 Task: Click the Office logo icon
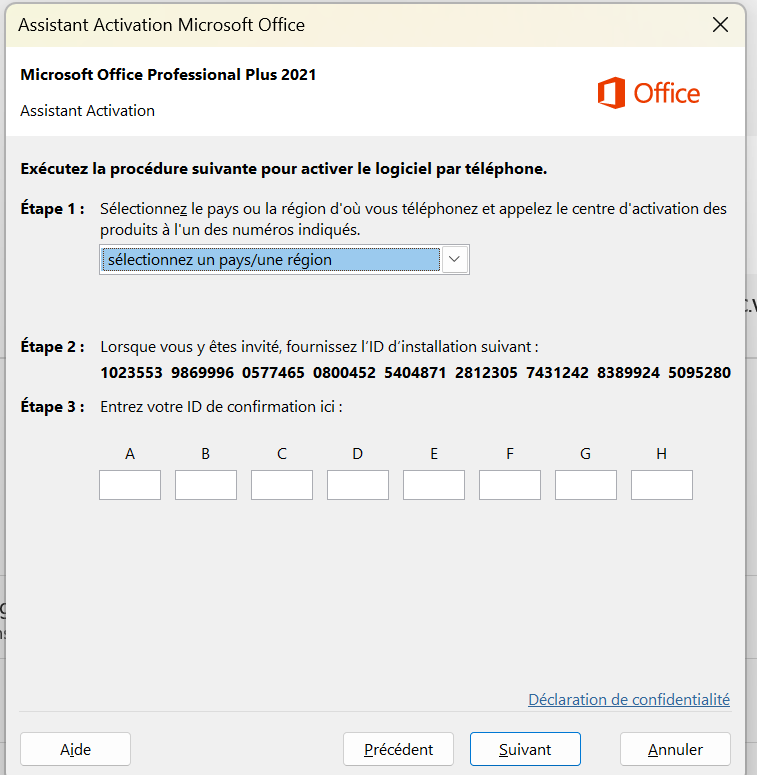pyautogui.click(x=611, y=93)
